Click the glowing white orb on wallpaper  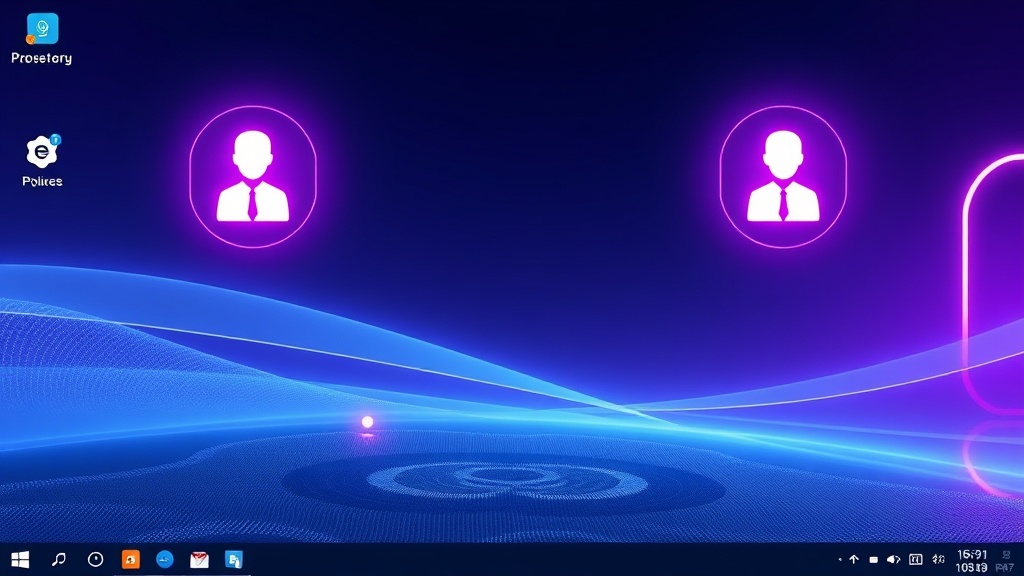coord(368,422)
